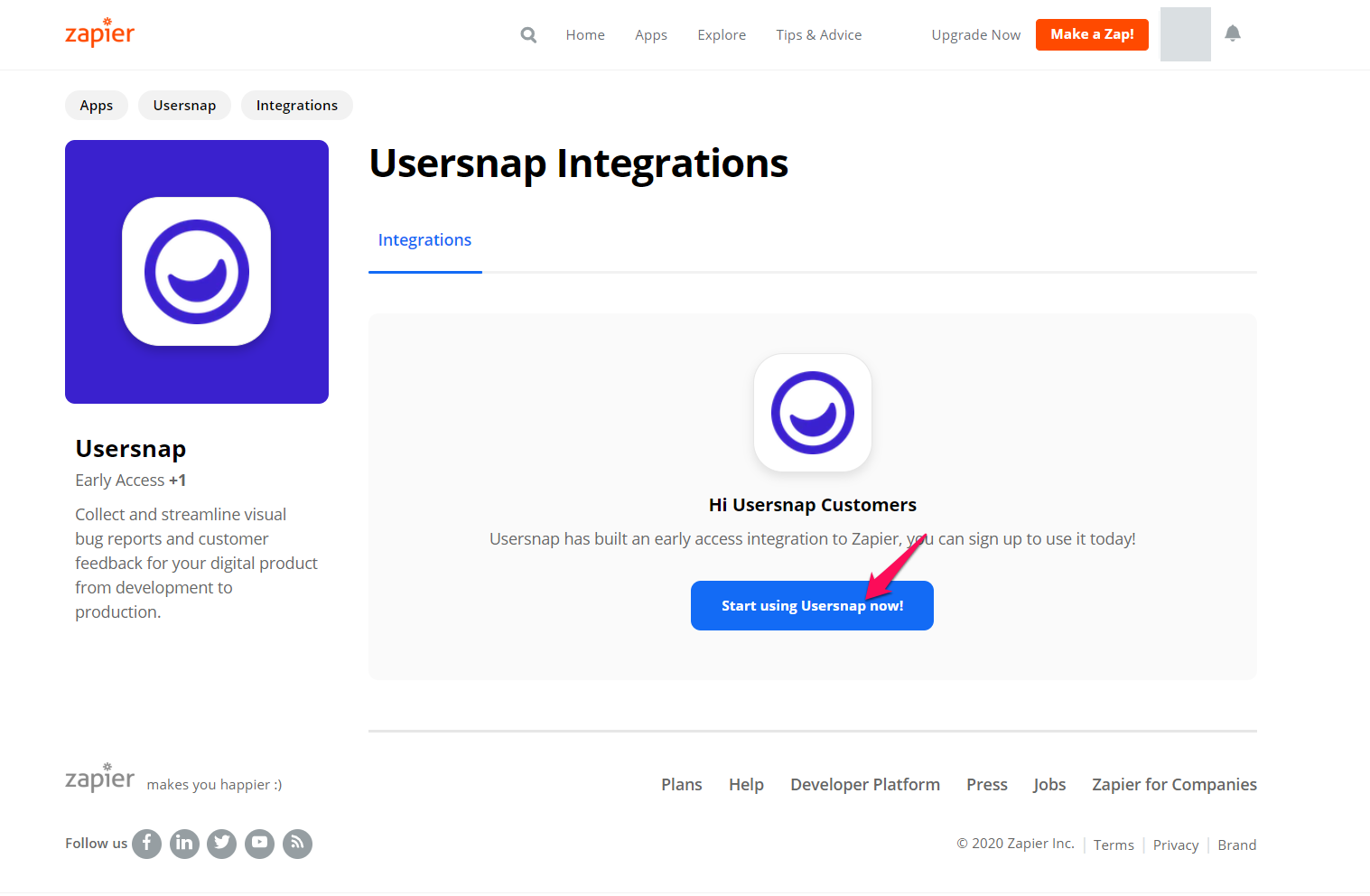Open Developer Platform footer link
This screenshot has width=1370, height=896.
pos(865,785)
